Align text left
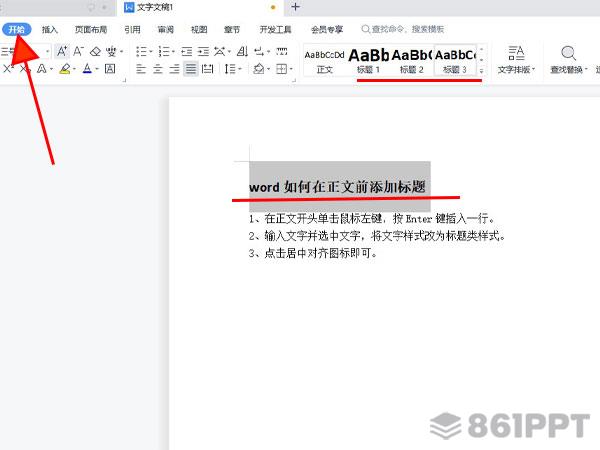The image size is (600, 450). [x=141, y=69]
